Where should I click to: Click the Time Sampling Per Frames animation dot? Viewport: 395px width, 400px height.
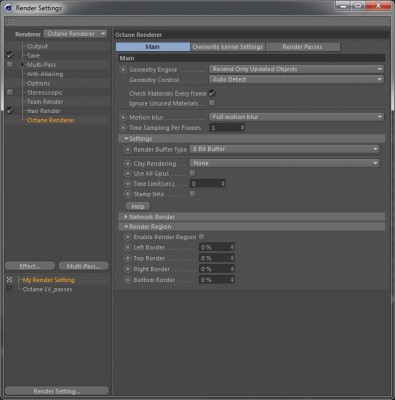[x=123, y=128]
